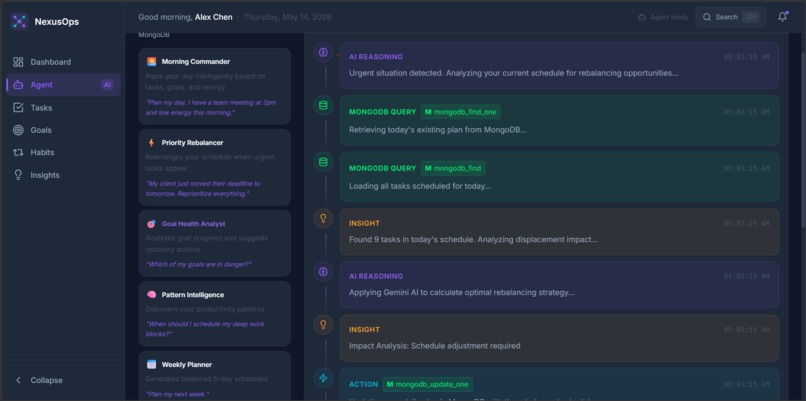
Task: Select the Pattern Intelligence agent card
Action: click(x=214, y=314)
